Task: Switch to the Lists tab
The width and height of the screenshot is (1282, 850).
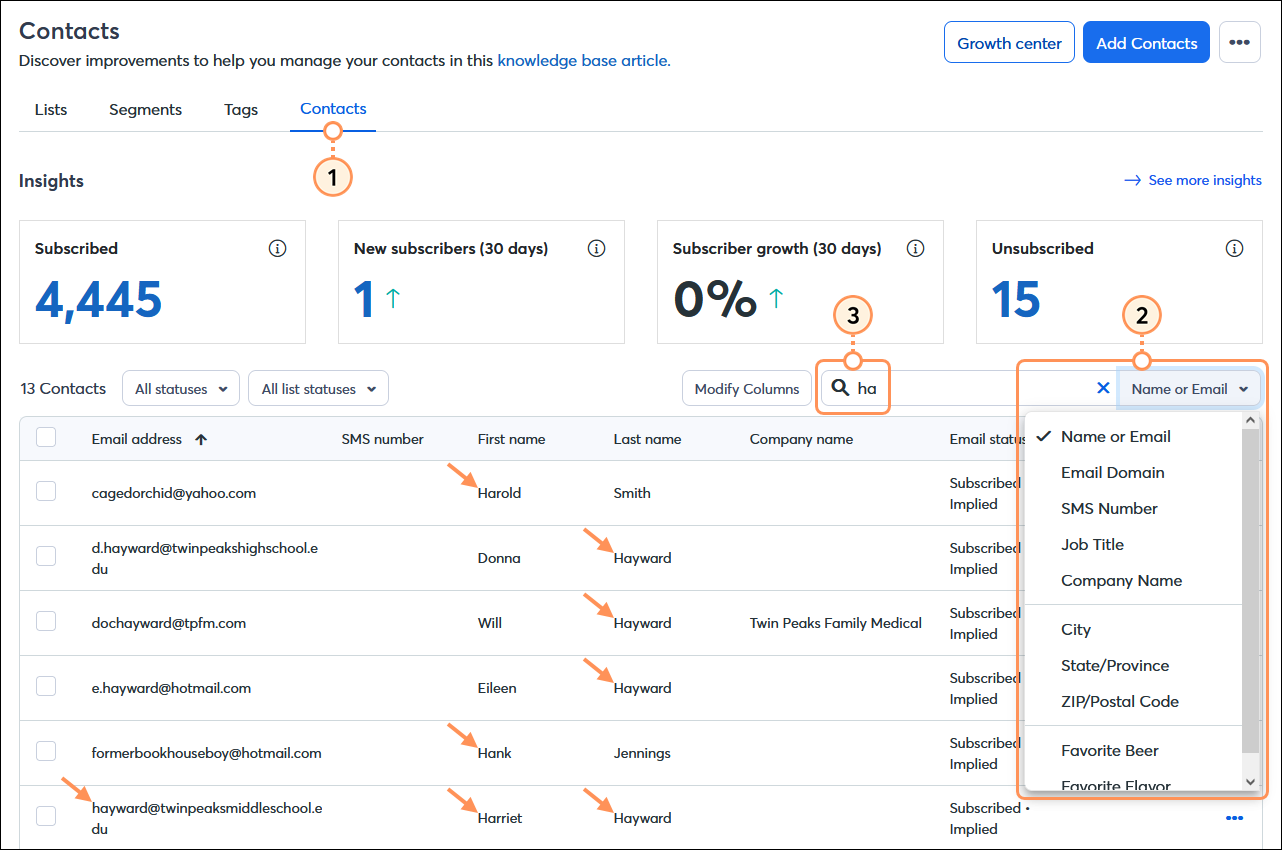Action: coord(51,109)
